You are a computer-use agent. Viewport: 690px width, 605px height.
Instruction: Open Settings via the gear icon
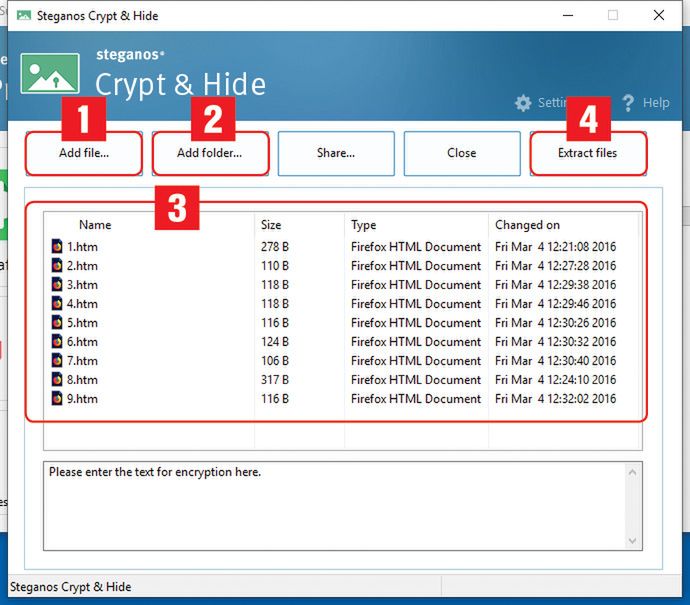(523, 103)
